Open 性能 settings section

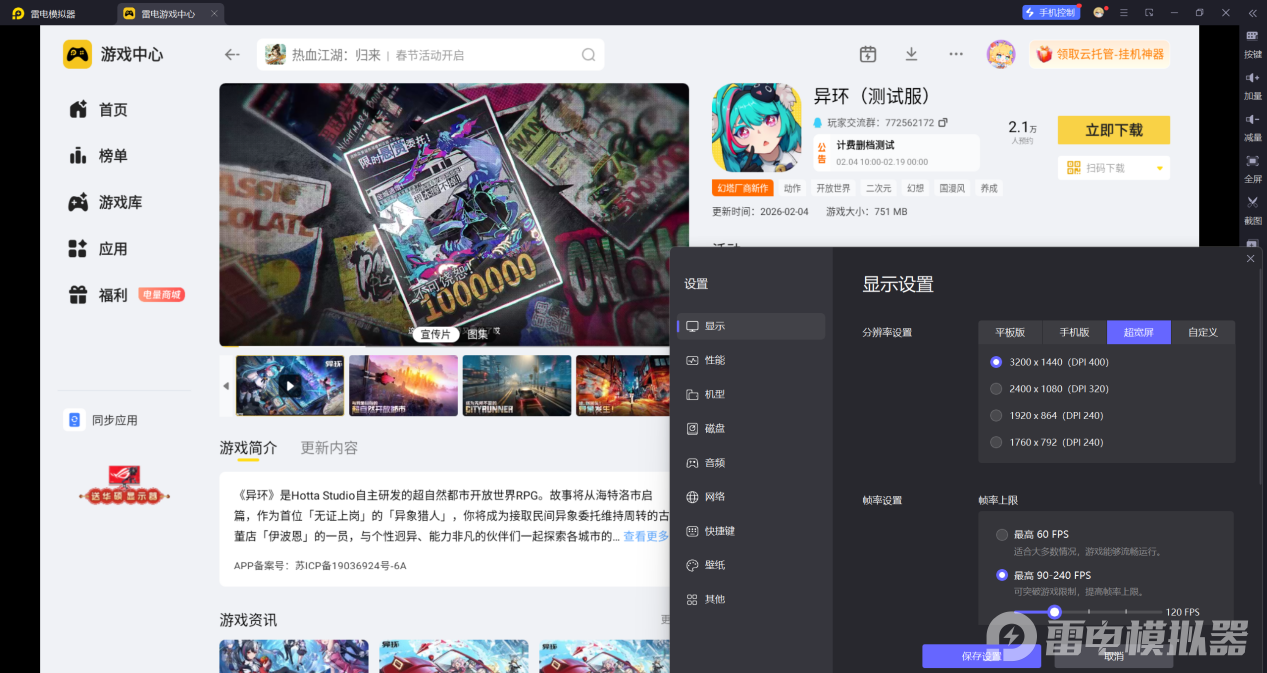(x=751, y=360)
